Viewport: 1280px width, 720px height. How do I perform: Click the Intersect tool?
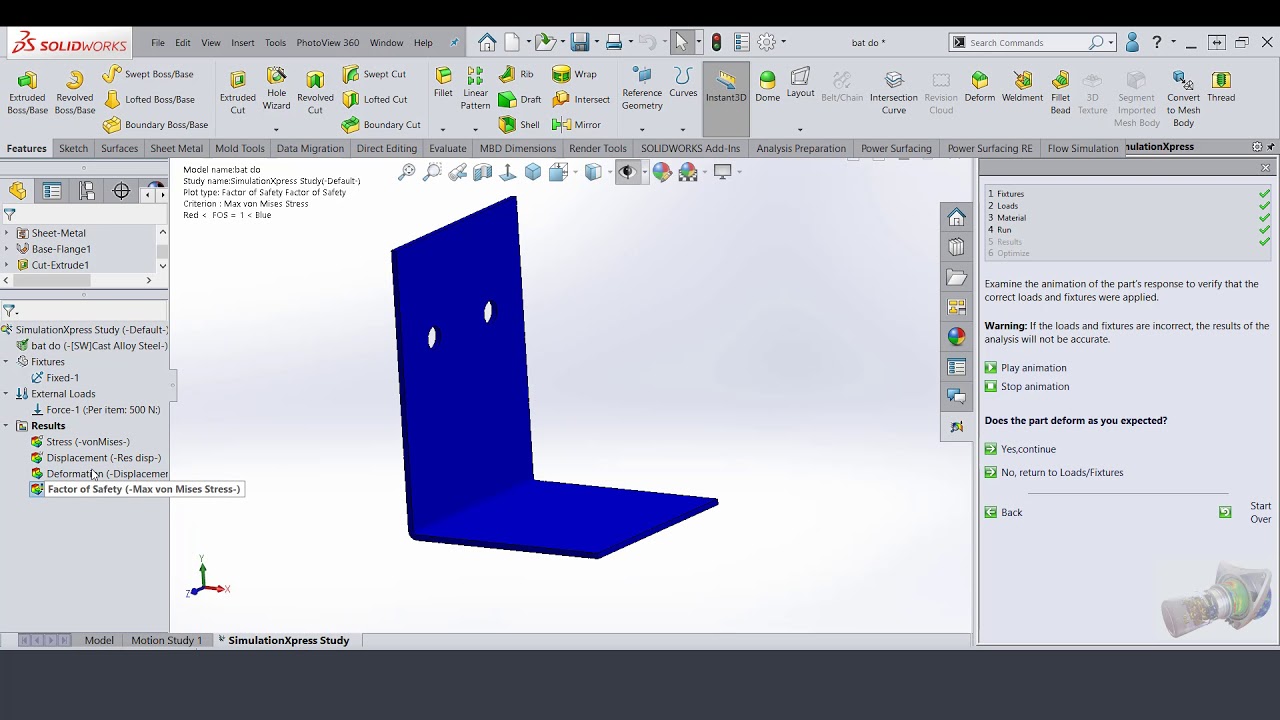pos(580,99)
